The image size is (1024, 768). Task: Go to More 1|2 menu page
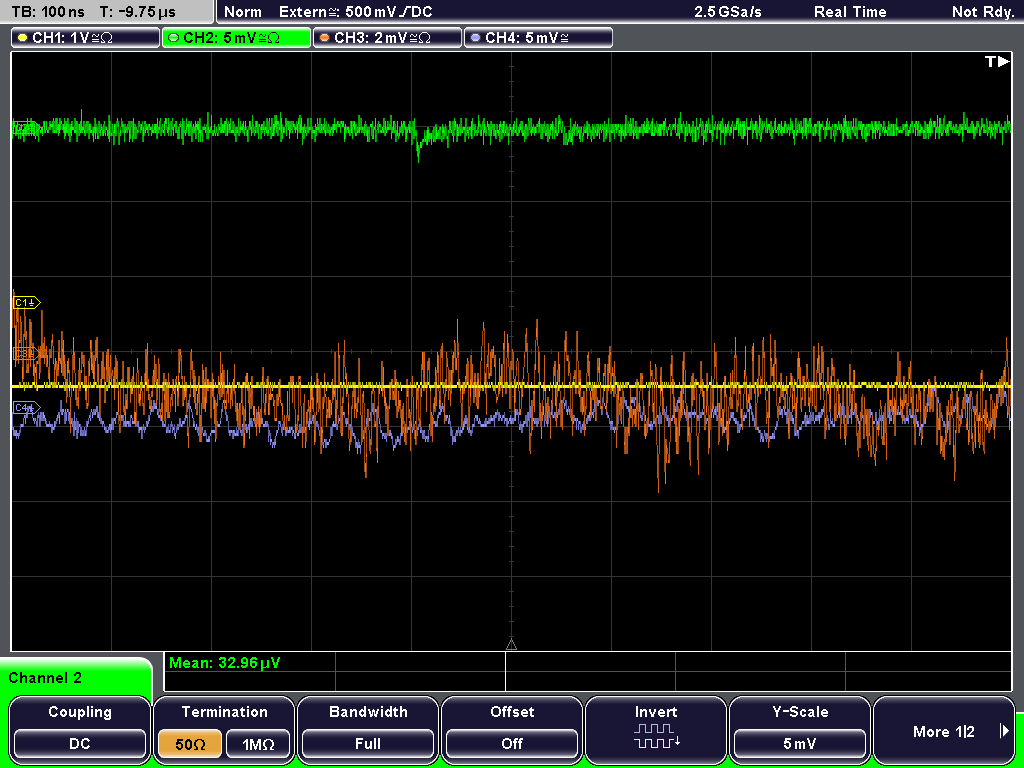(x=944, y=731)
